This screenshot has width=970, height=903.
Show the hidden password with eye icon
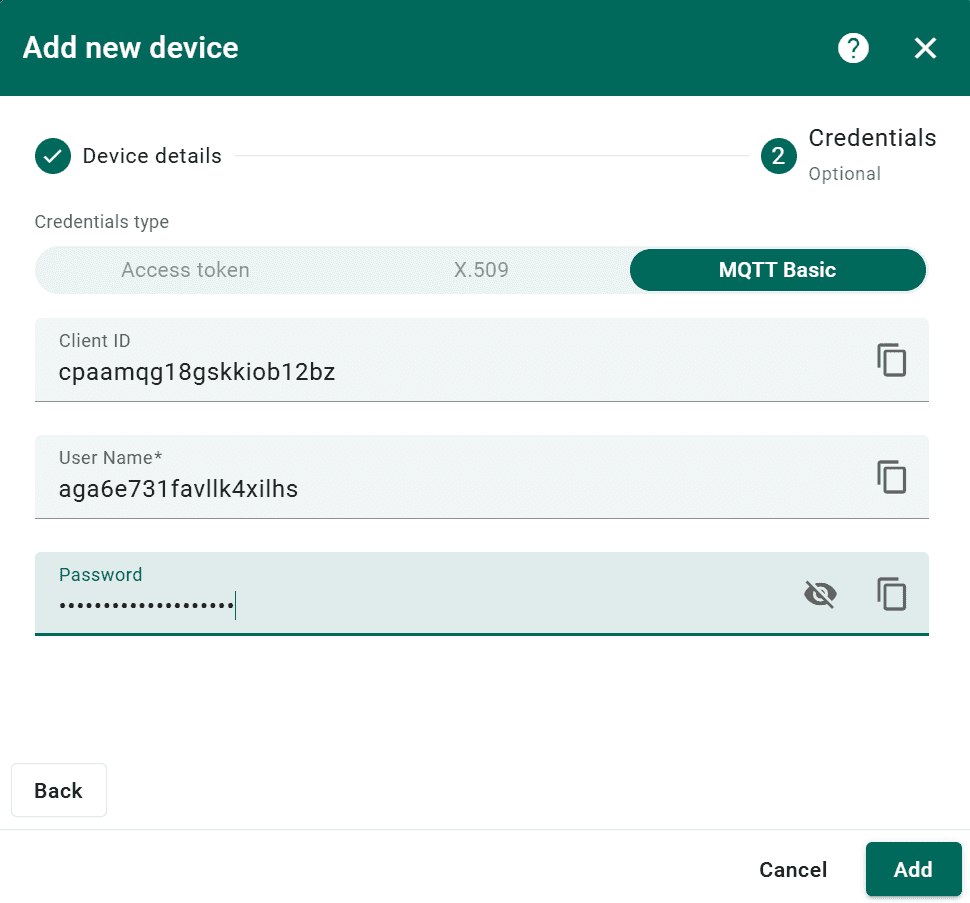coord(820,594)
